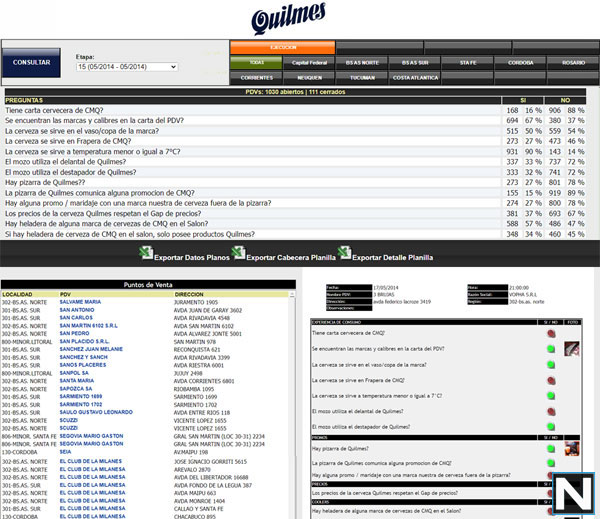Switch to the NEUQUEN tab
The image size is (600, 519).
309,78
